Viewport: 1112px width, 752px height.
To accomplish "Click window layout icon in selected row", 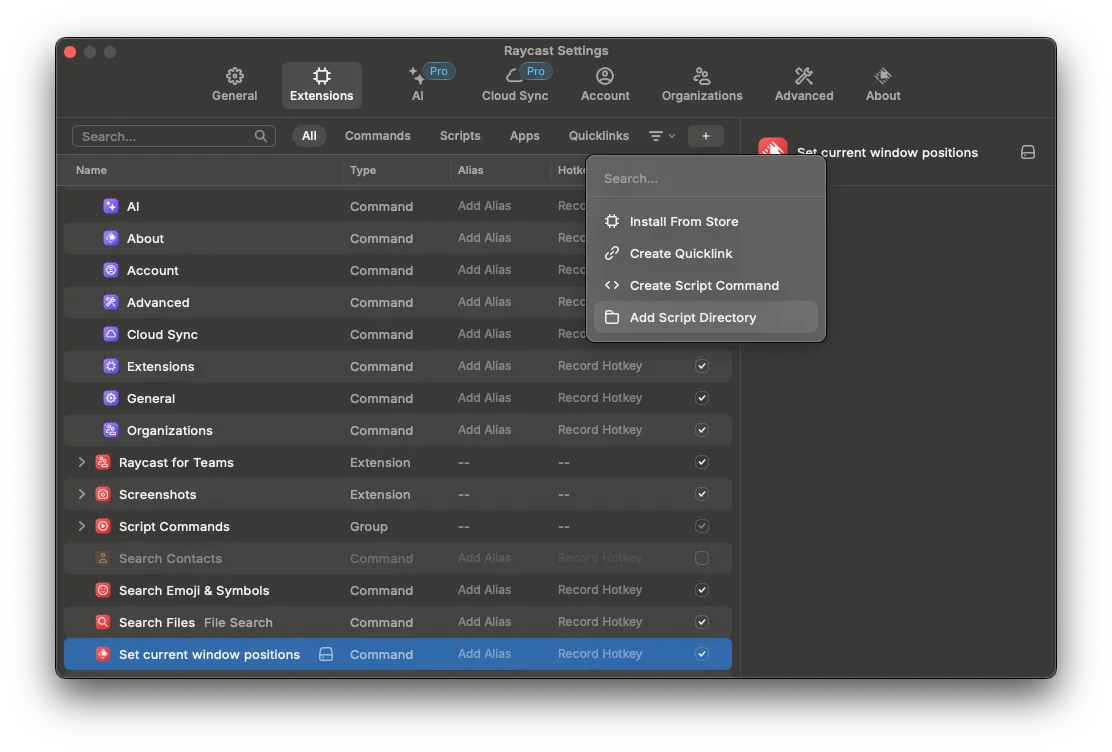I will pos(326,654).
